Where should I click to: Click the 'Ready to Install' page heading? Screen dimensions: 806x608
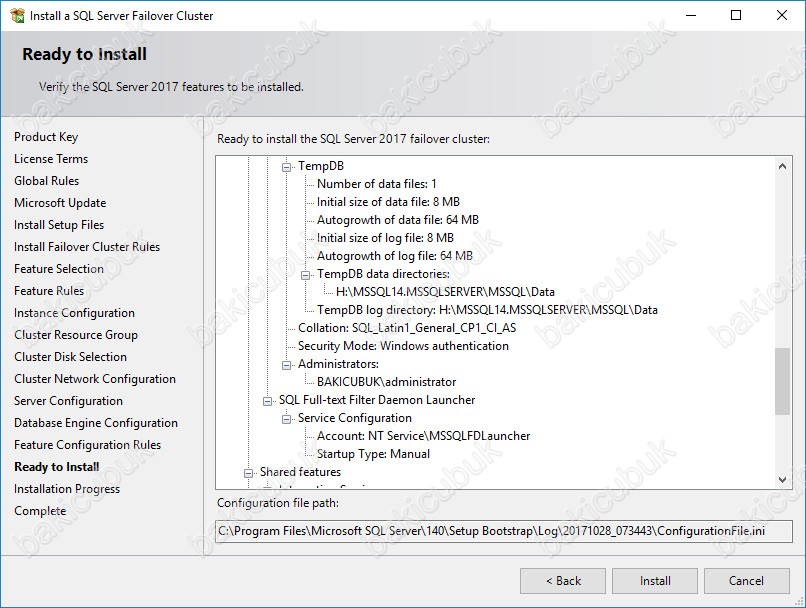[84, 54]
